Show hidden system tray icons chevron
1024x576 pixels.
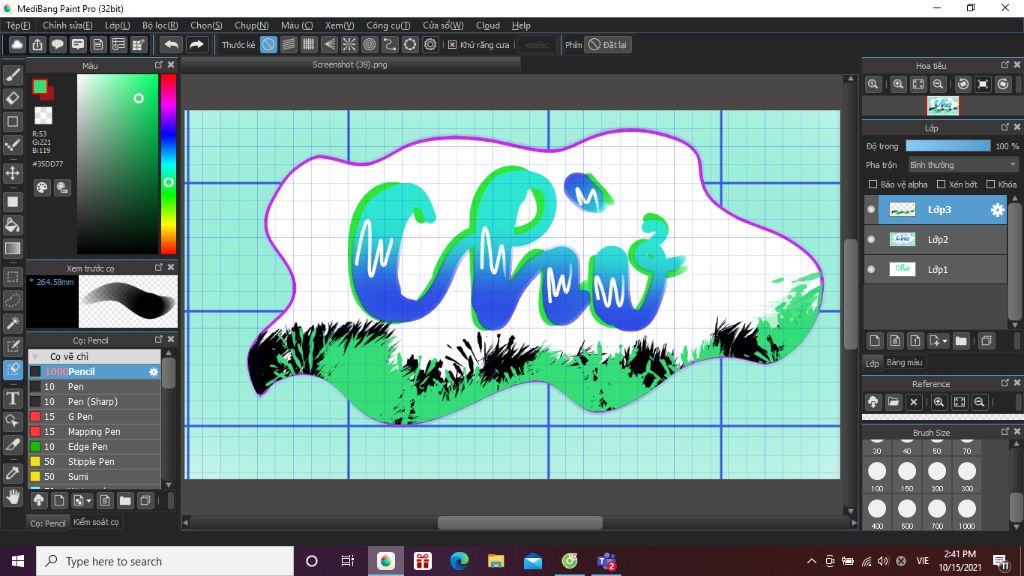click(811, 561)
